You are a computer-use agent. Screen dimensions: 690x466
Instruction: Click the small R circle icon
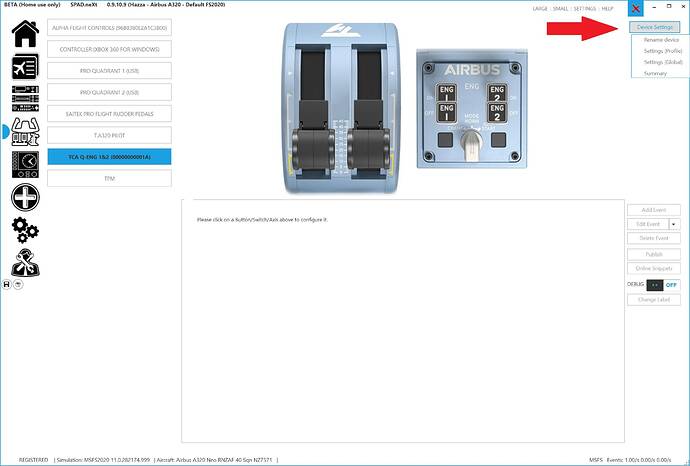[7, 285]
